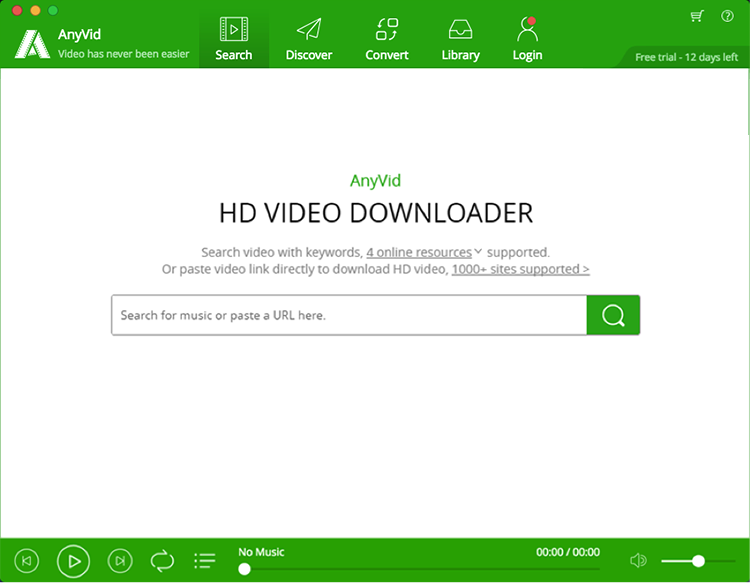The height and width of the screenshot is (583, 750).
Task: Click the 00:00 / 00:00 time display
Action: coord(568,552)
